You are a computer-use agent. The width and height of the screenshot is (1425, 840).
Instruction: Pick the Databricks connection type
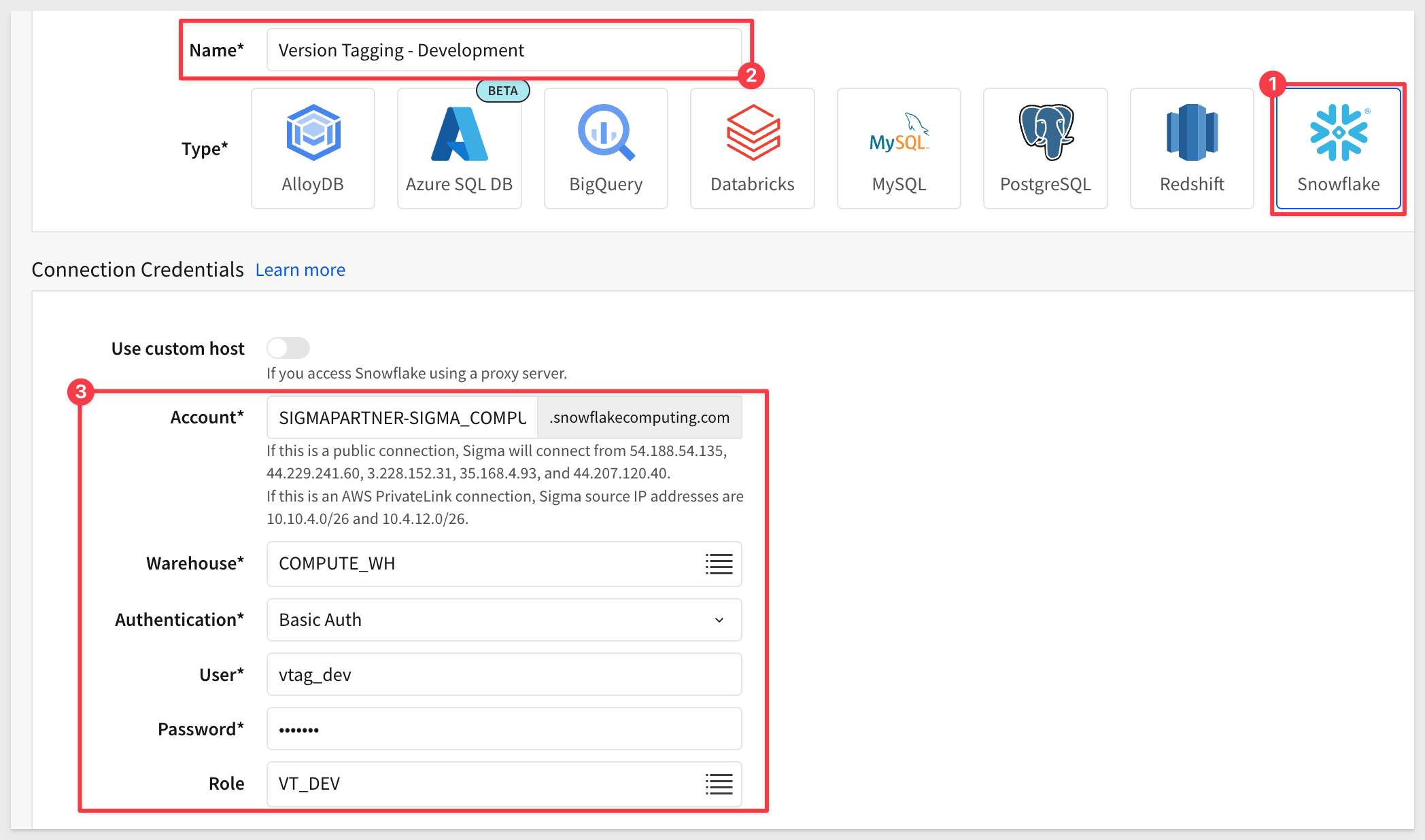tap(753, 148)
